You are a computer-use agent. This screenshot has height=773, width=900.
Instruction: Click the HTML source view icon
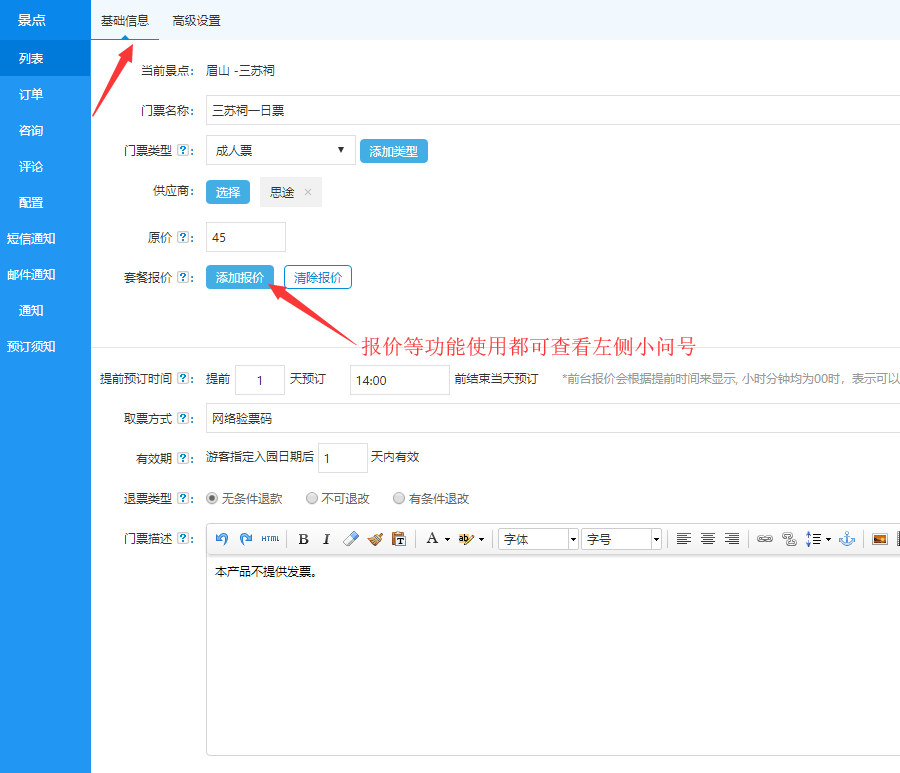tap(270, 539)
